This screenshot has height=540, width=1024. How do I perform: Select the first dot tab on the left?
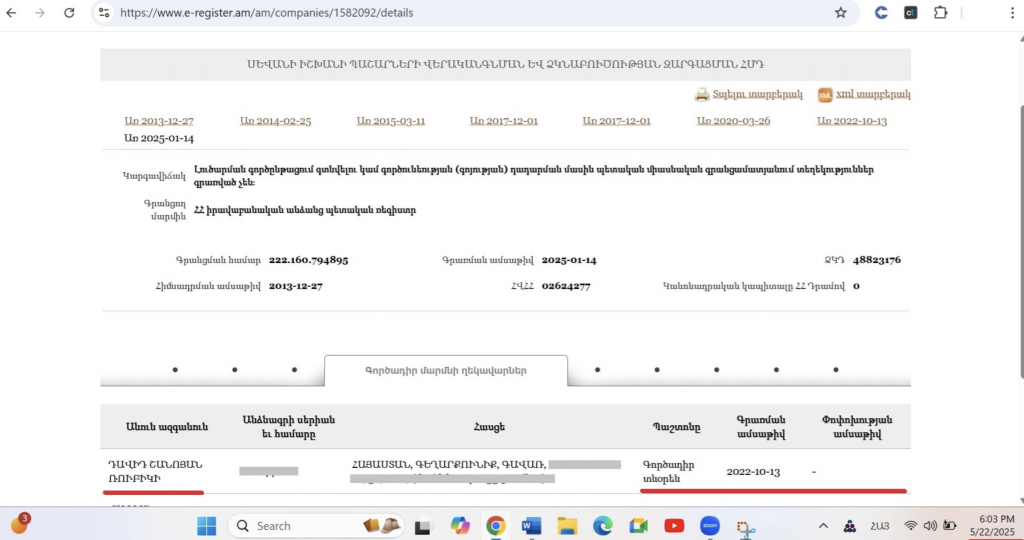pos(175,370)
